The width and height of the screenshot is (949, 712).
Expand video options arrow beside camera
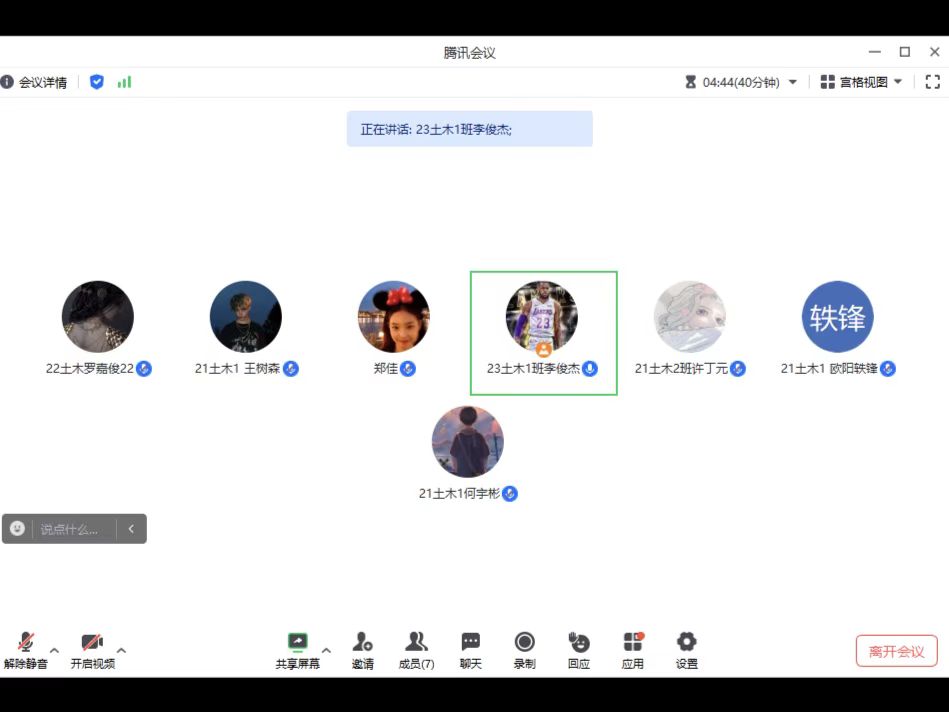click(121, 650)
